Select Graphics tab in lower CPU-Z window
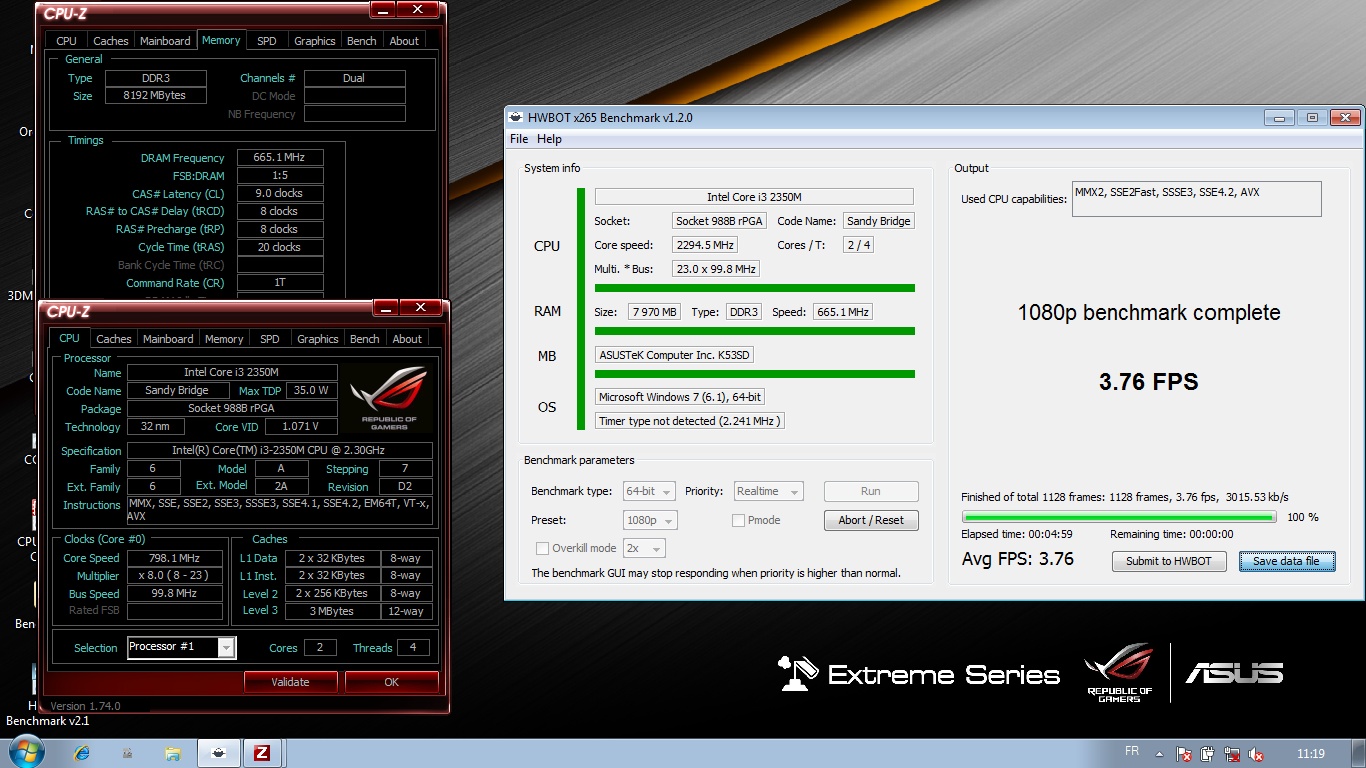The width and height of the screenshot is (1366, 768). tap(317, 339)
